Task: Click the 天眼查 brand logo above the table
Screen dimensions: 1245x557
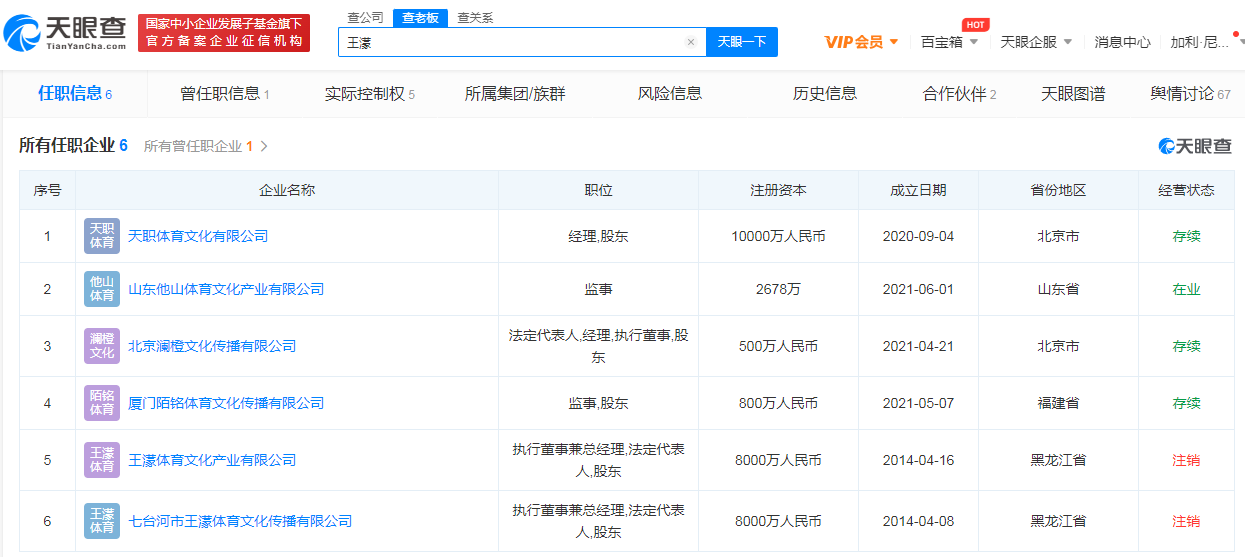Action: coord(1195,146)
